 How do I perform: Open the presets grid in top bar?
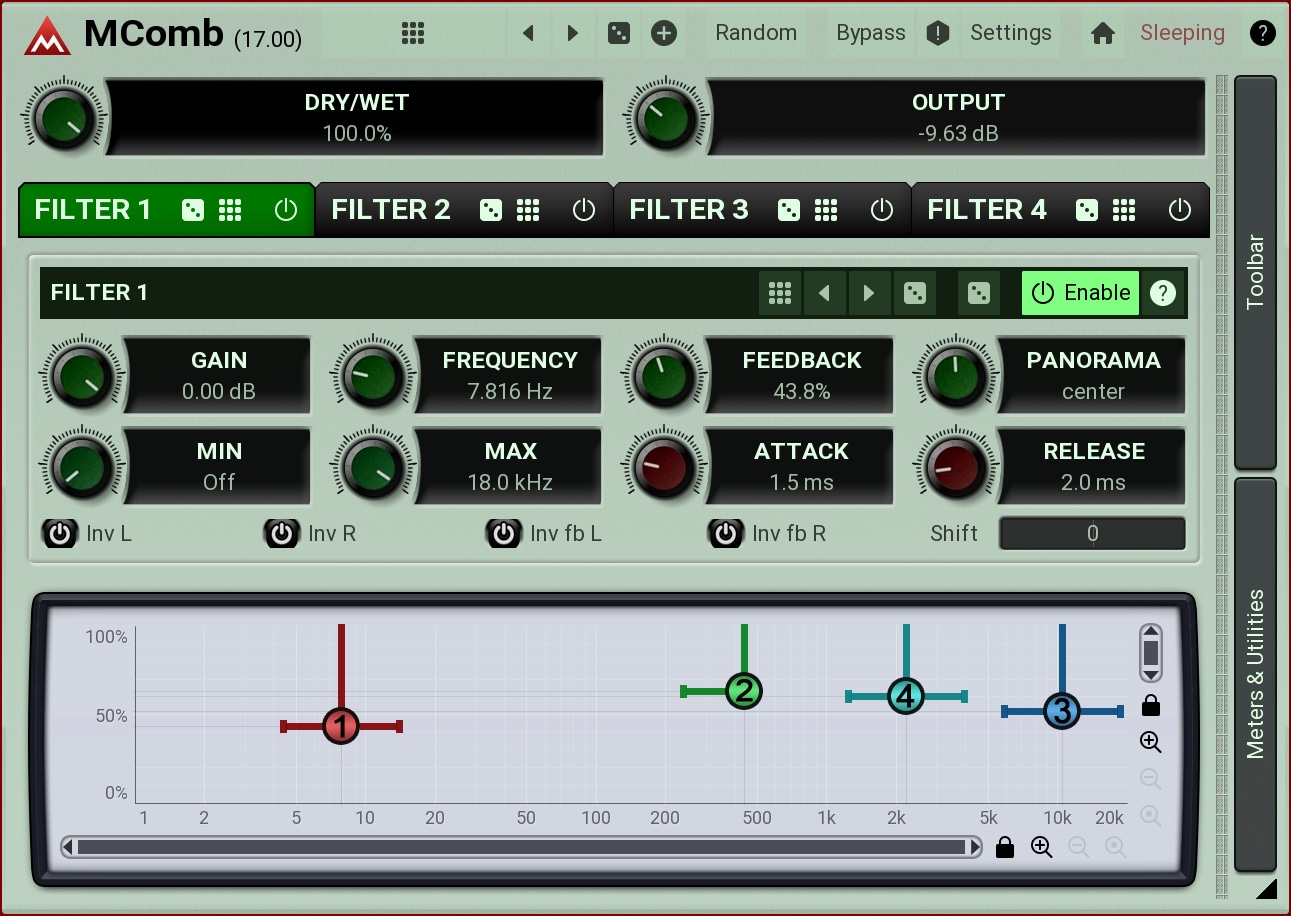413,33
